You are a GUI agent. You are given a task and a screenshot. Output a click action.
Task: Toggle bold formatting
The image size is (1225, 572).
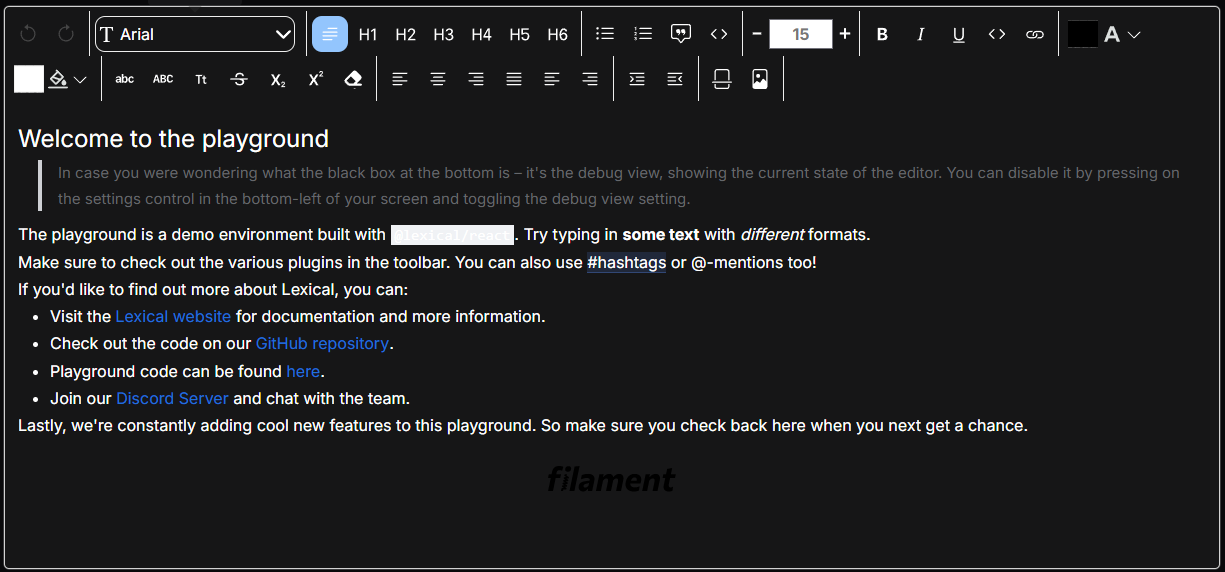[x=882, y=34]
